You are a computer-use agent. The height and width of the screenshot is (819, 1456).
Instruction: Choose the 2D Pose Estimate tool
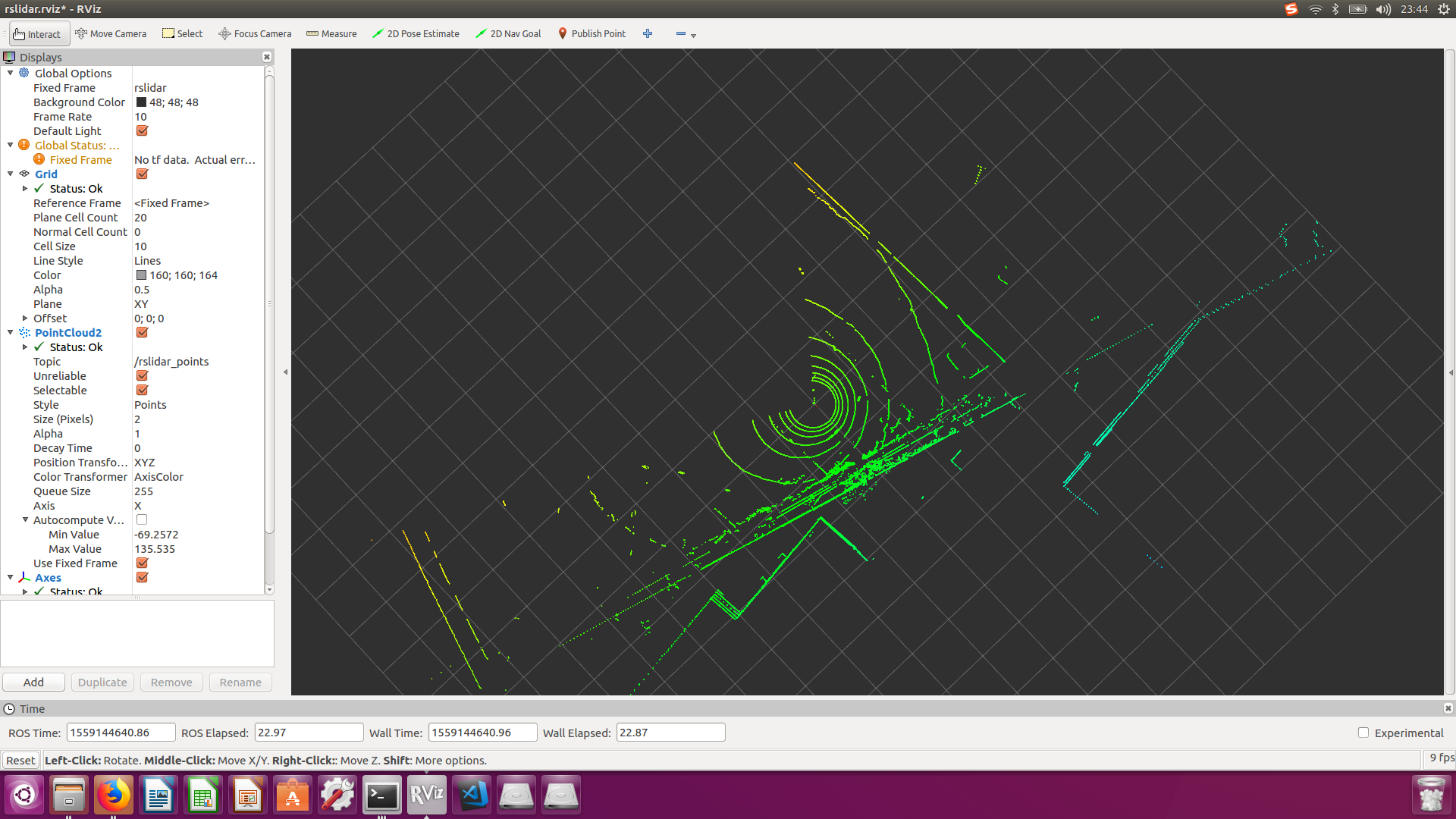pyautogui.click(x=416, y=33)
